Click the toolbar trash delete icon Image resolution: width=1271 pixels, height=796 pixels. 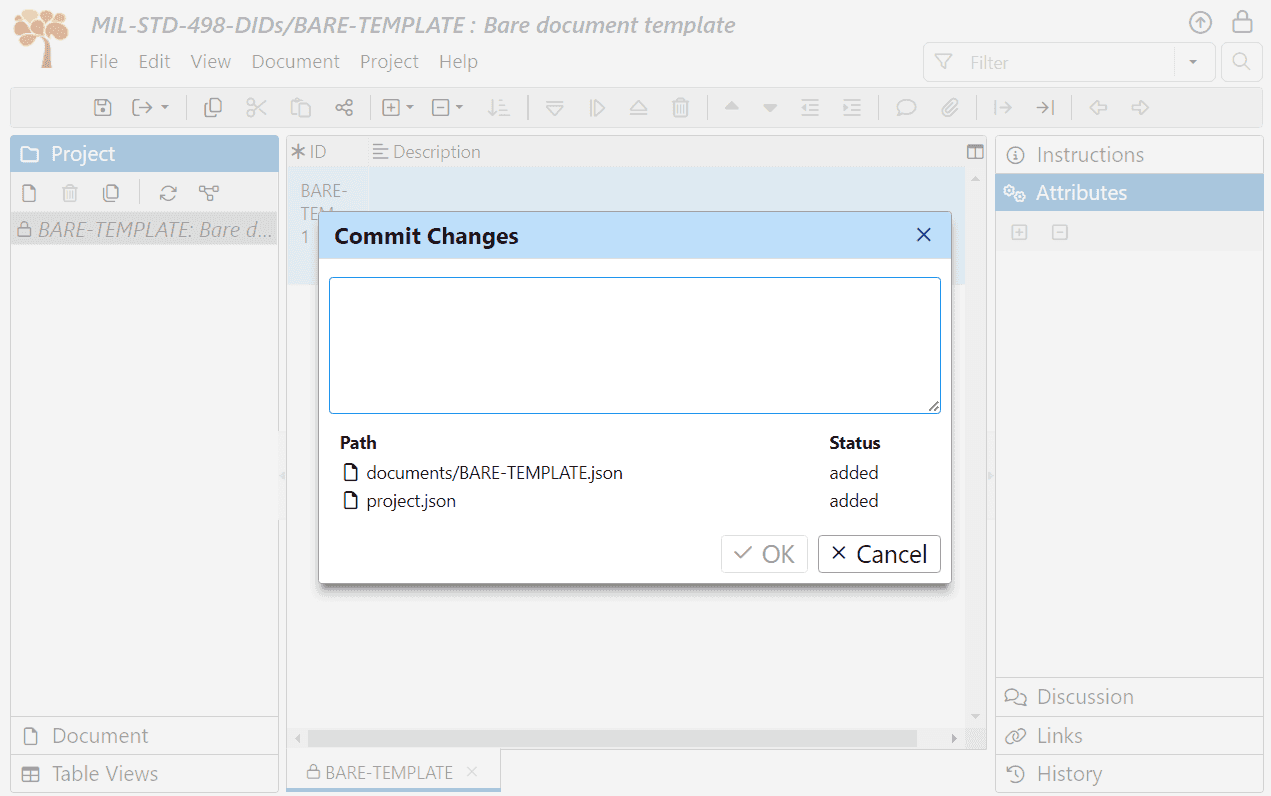pos(681,108)
